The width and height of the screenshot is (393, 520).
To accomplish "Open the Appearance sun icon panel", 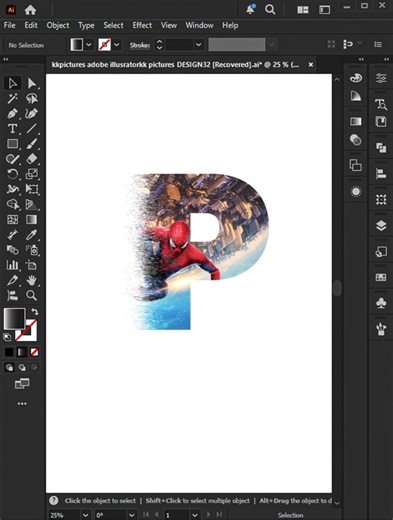I will click(356, 191).
